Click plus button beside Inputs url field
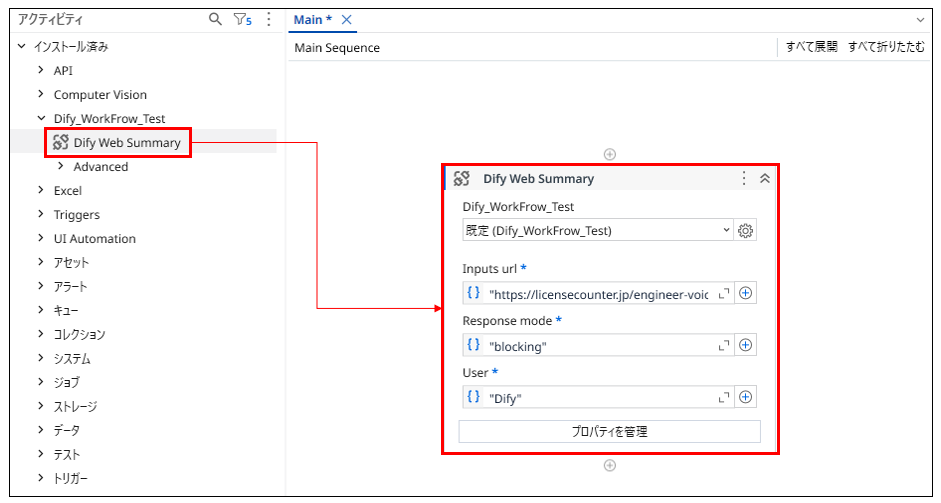Screen dimensions: 941x503 pyautogui.click(x=746, y=294)
